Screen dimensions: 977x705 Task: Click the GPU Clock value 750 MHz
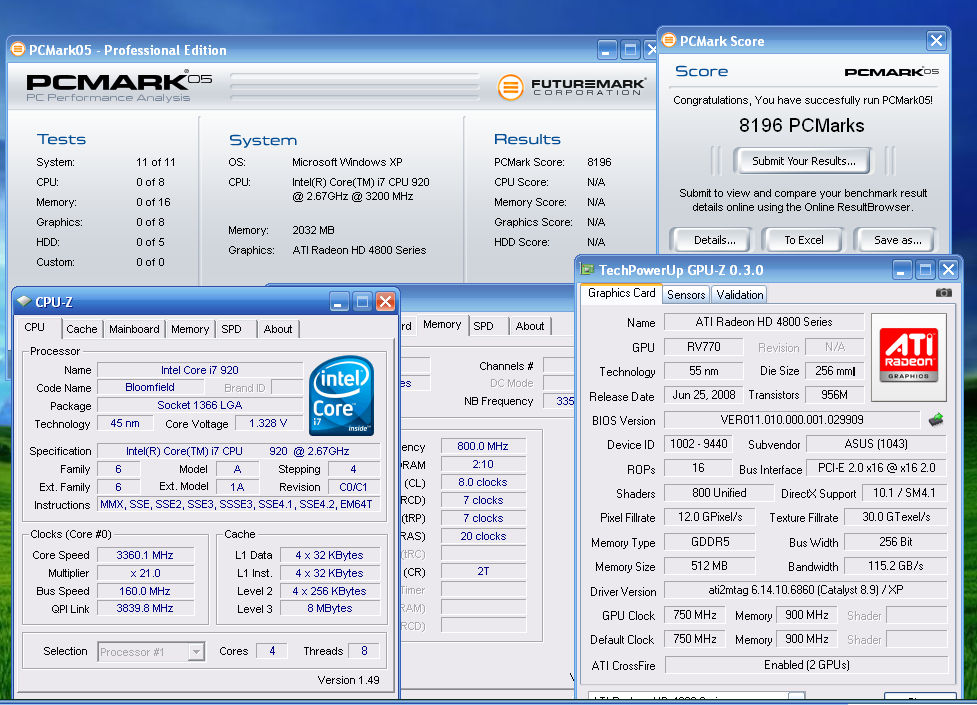pos(695,615)
